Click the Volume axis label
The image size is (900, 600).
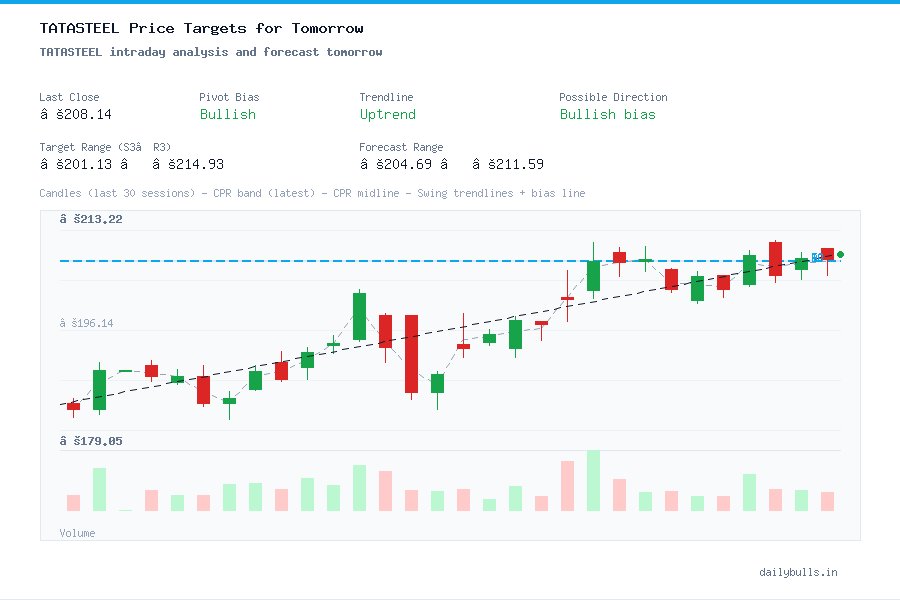tap(77, 533)
